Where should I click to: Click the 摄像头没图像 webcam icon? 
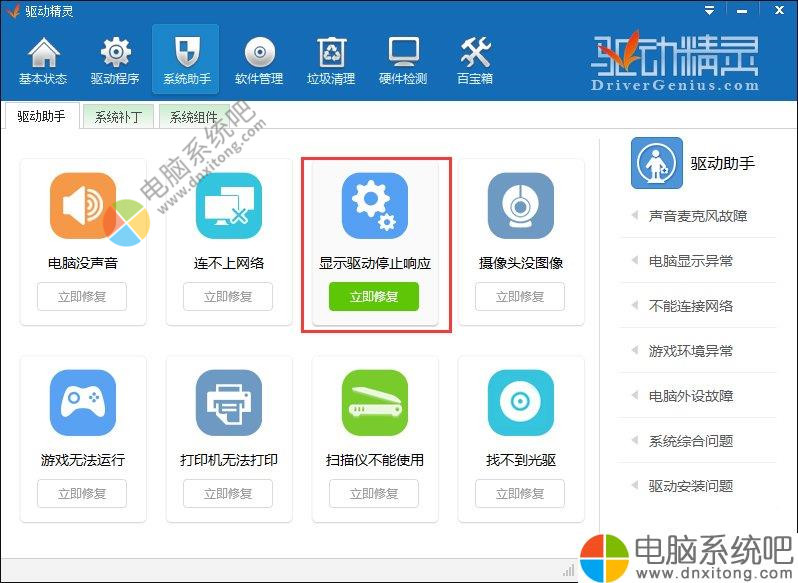pos(521,206)
